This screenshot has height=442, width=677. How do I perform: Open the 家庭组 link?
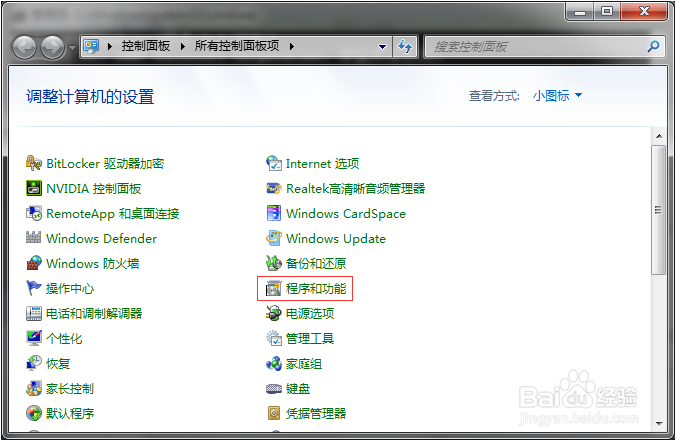point(304,363)
